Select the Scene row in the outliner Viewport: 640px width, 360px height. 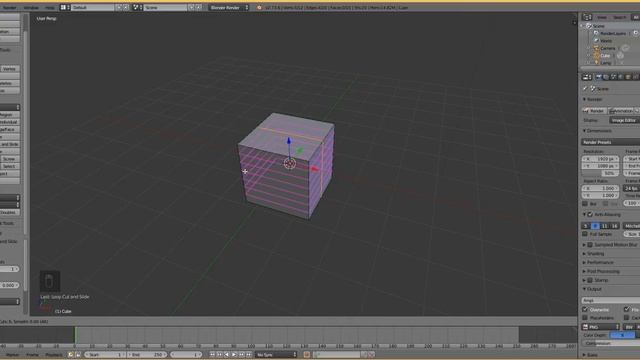coord(598,26)
